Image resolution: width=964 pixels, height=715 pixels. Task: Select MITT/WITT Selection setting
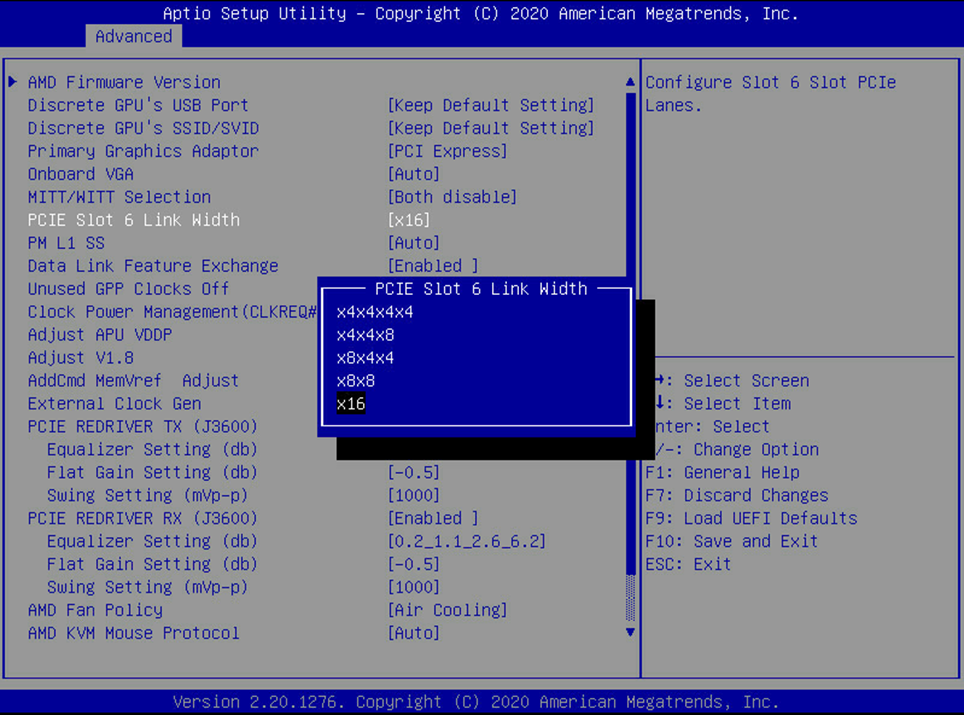pos(119,197)
